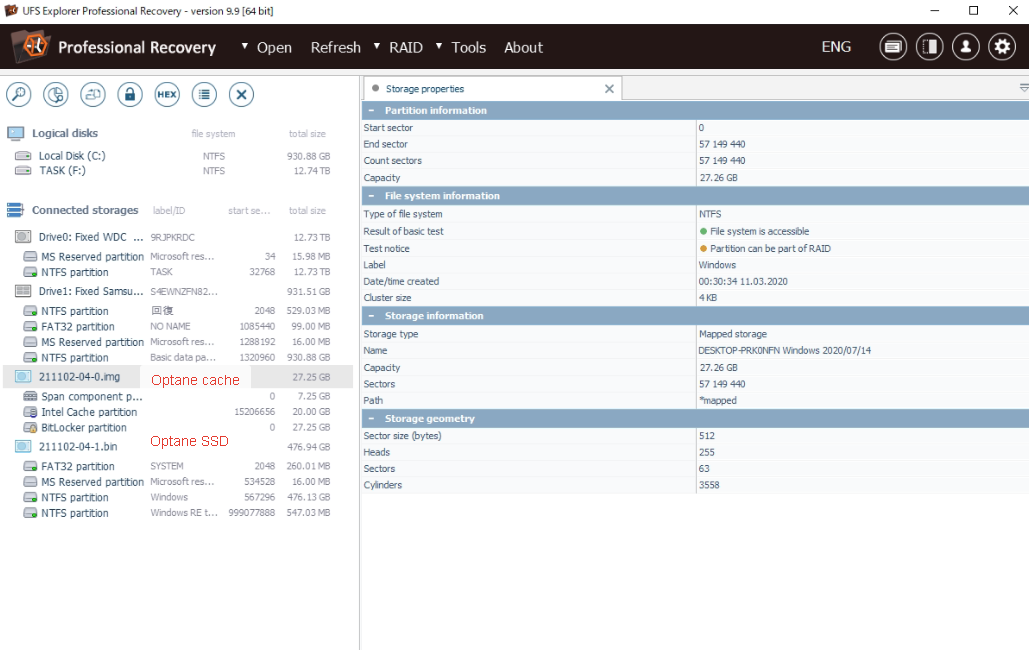This screenshot has width=1029, height=650.
Task: Select the 476.13 GB NTFS Windows partition
Action: click(x=177, y=497)
